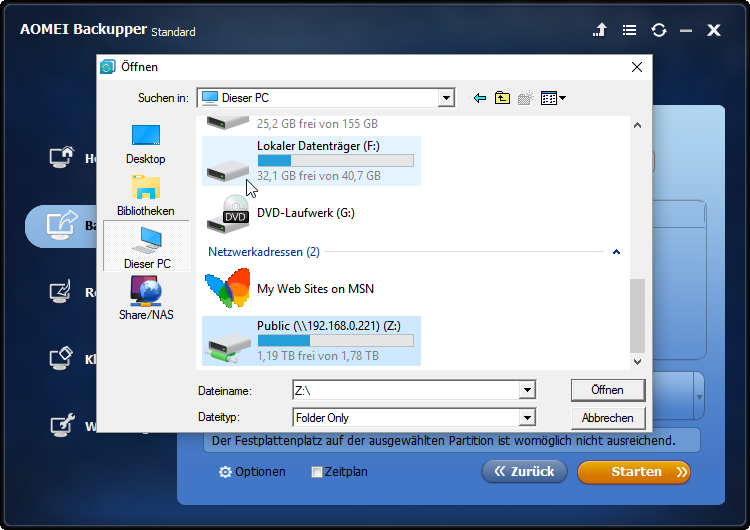Click AOMEI Restore sidebar icon
Screen dimensions: 750x530
(60, 291)
